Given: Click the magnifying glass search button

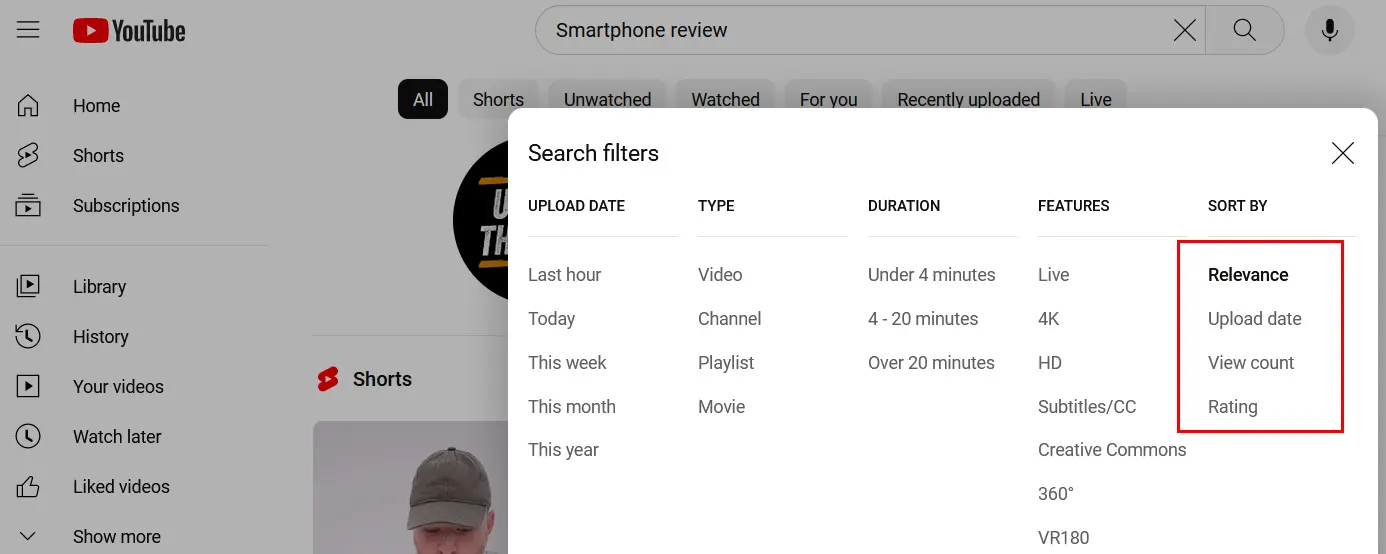Looking at the screenshot, I should [x=1244, y=31].
